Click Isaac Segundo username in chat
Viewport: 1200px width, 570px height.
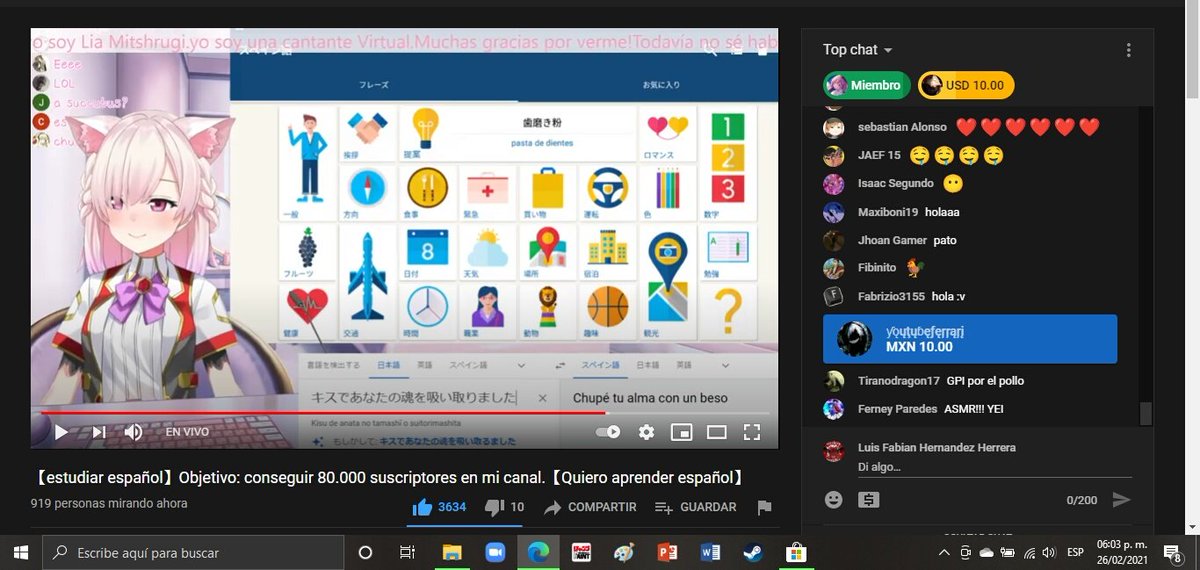pyautogui.click(x=896, y=183)
